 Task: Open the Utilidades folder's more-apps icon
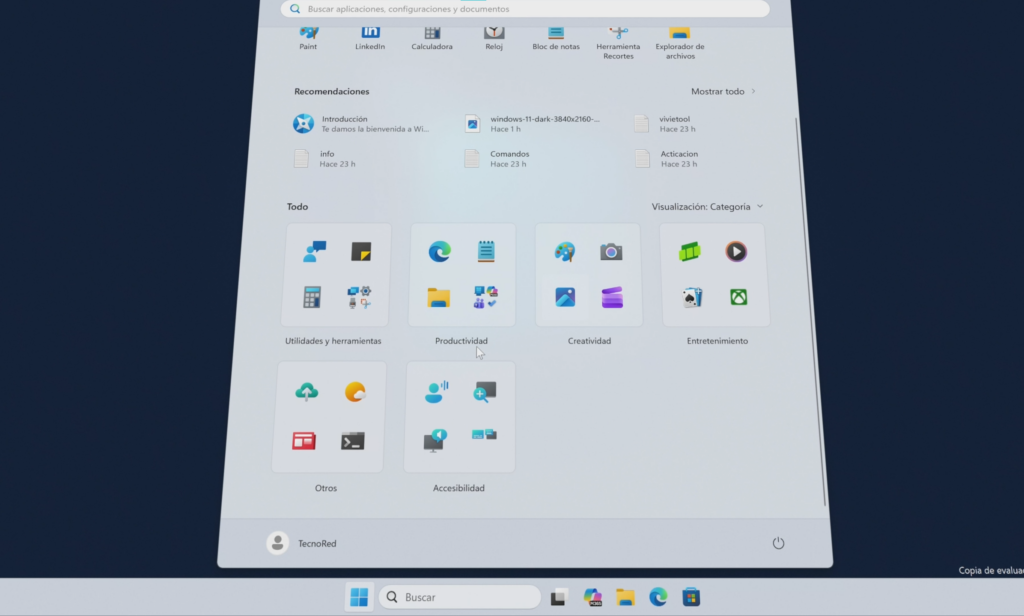tap(359, 297)
